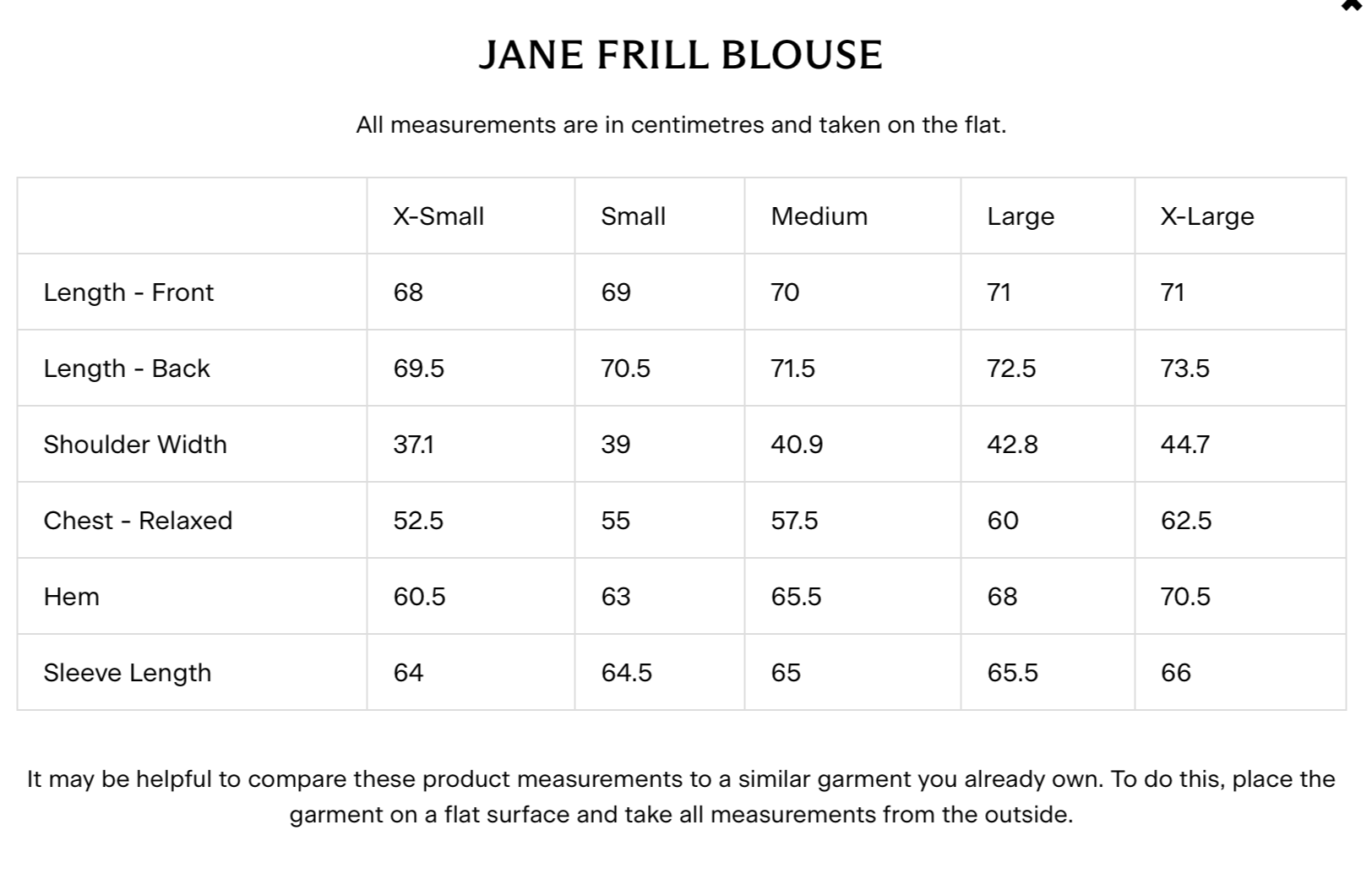The width and height of the screenshot is (1372, 874).
Task: Click the Large sleeve length value 65.5
Action: 1012,673
